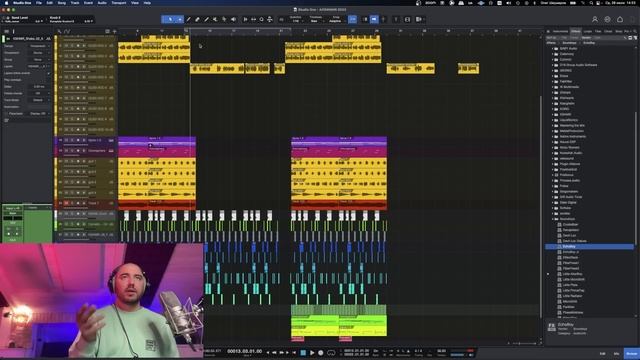The width and height of the screenshot is (640, 360).
Task: Select MicroShift in the browser list
Action: pyautogui.click(x=570, y=301)
